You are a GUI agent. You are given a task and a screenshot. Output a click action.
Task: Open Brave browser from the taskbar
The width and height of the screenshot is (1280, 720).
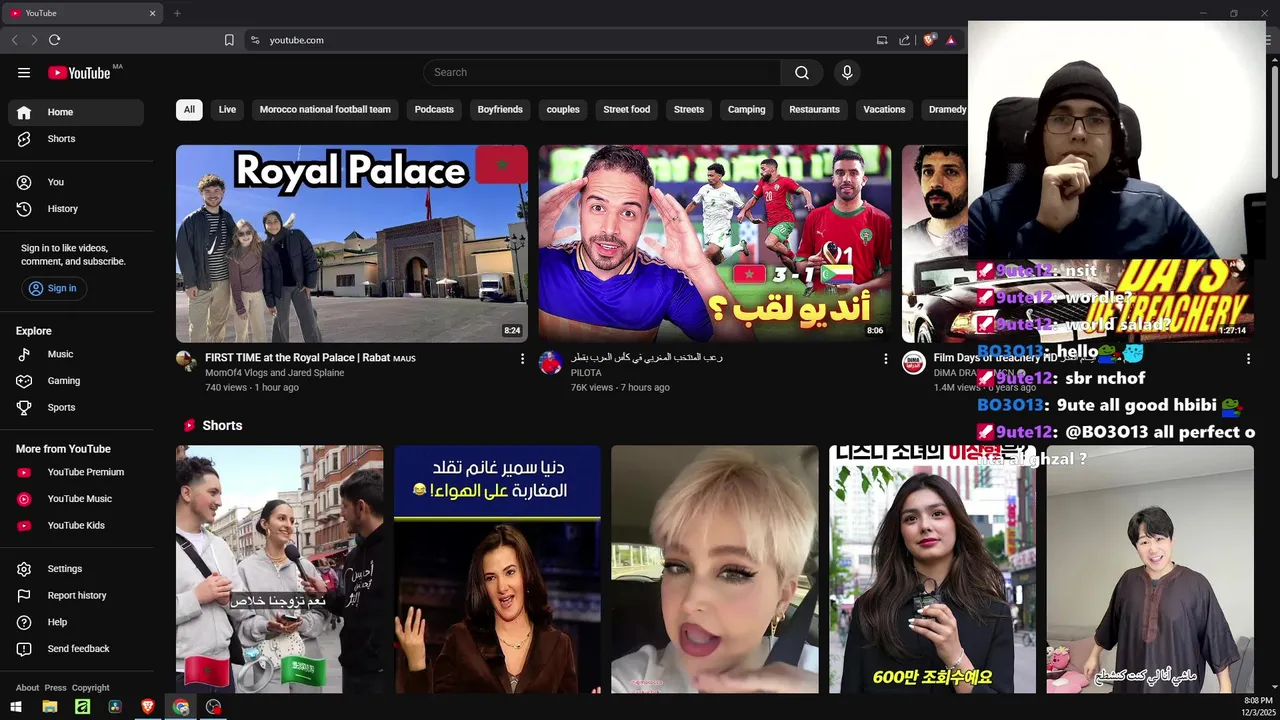(148, 707)
